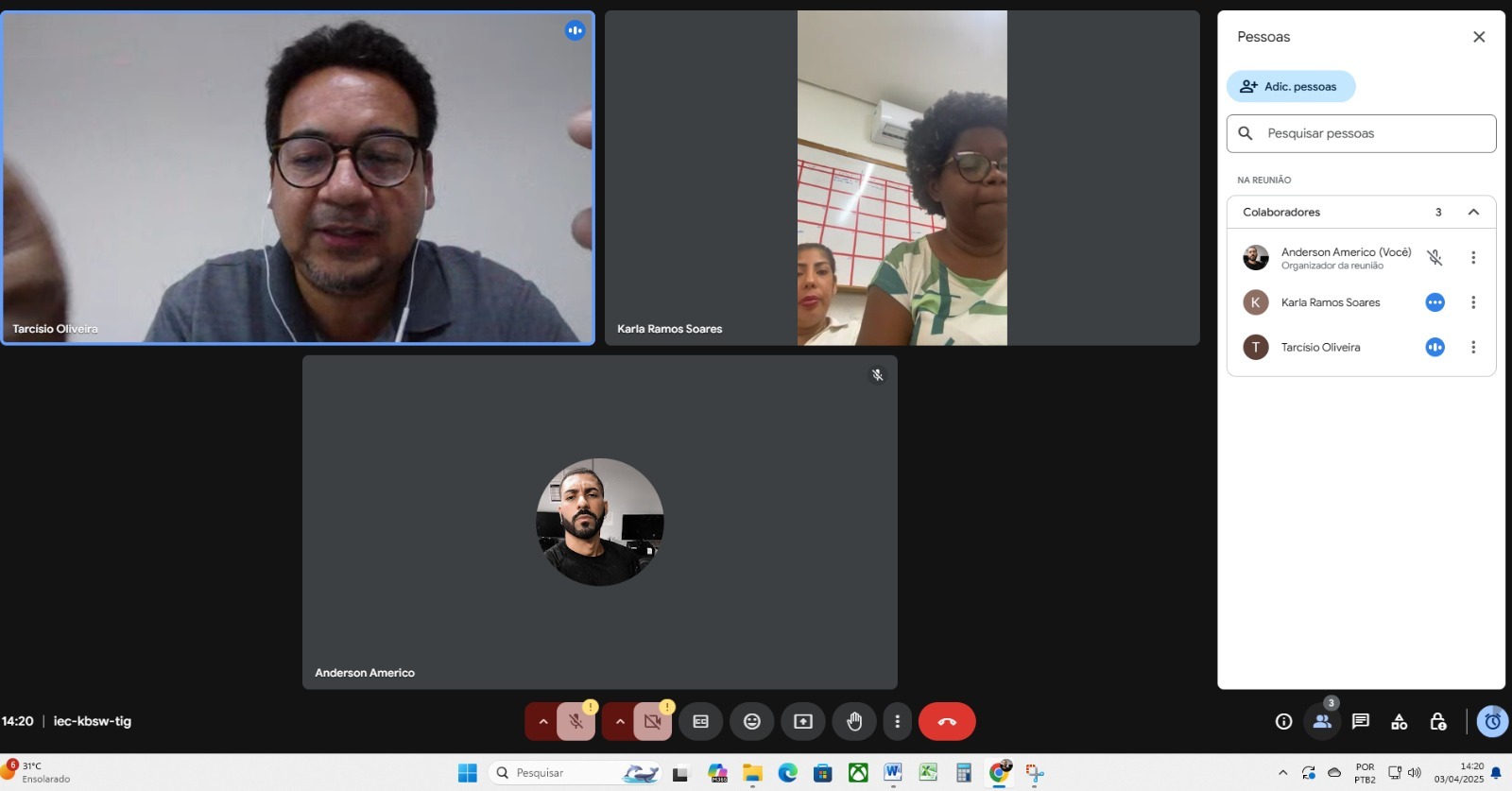1512x791 pixels.
Task: Collapse the Colaboradores list
Action: (1473, 213)
